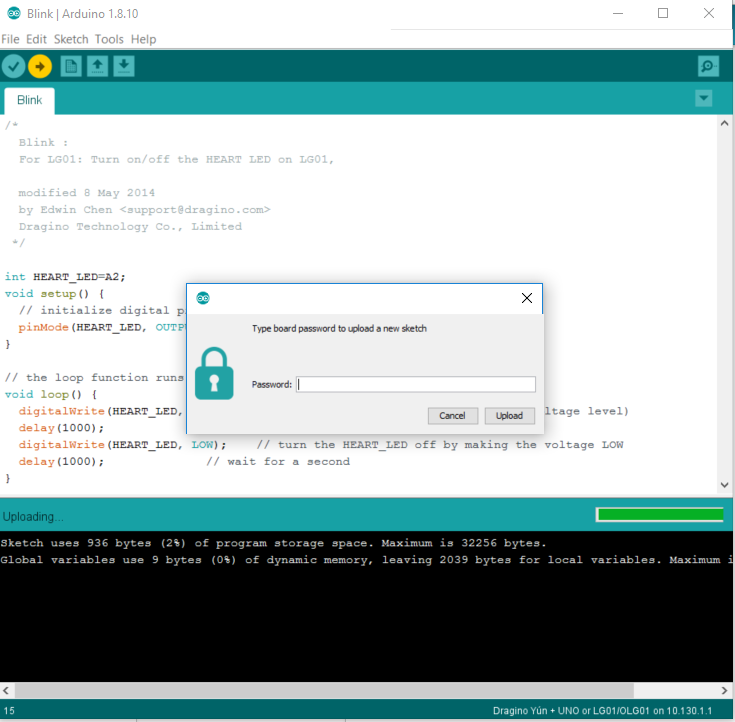735x722 pixels.
Task: Click the first 'delay(1000);' line
Action: click(x=61, y=428)
